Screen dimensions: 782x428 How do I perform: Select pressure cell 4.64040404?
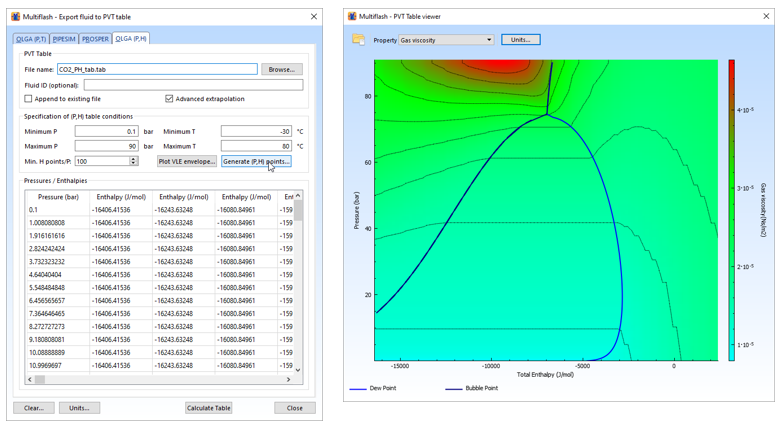tap(58, 275)
